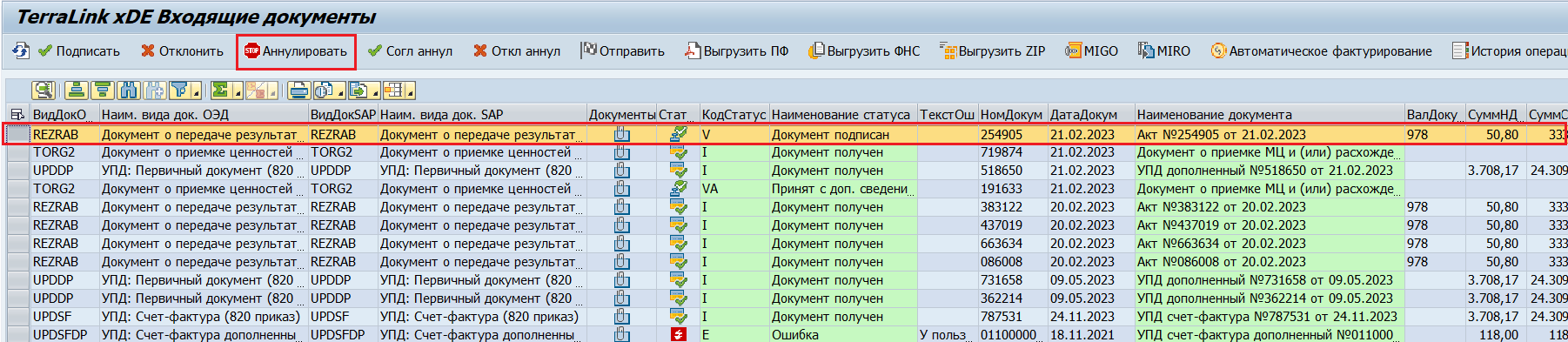
Task: Click the Subtotals icon
Action: point(256,90)
